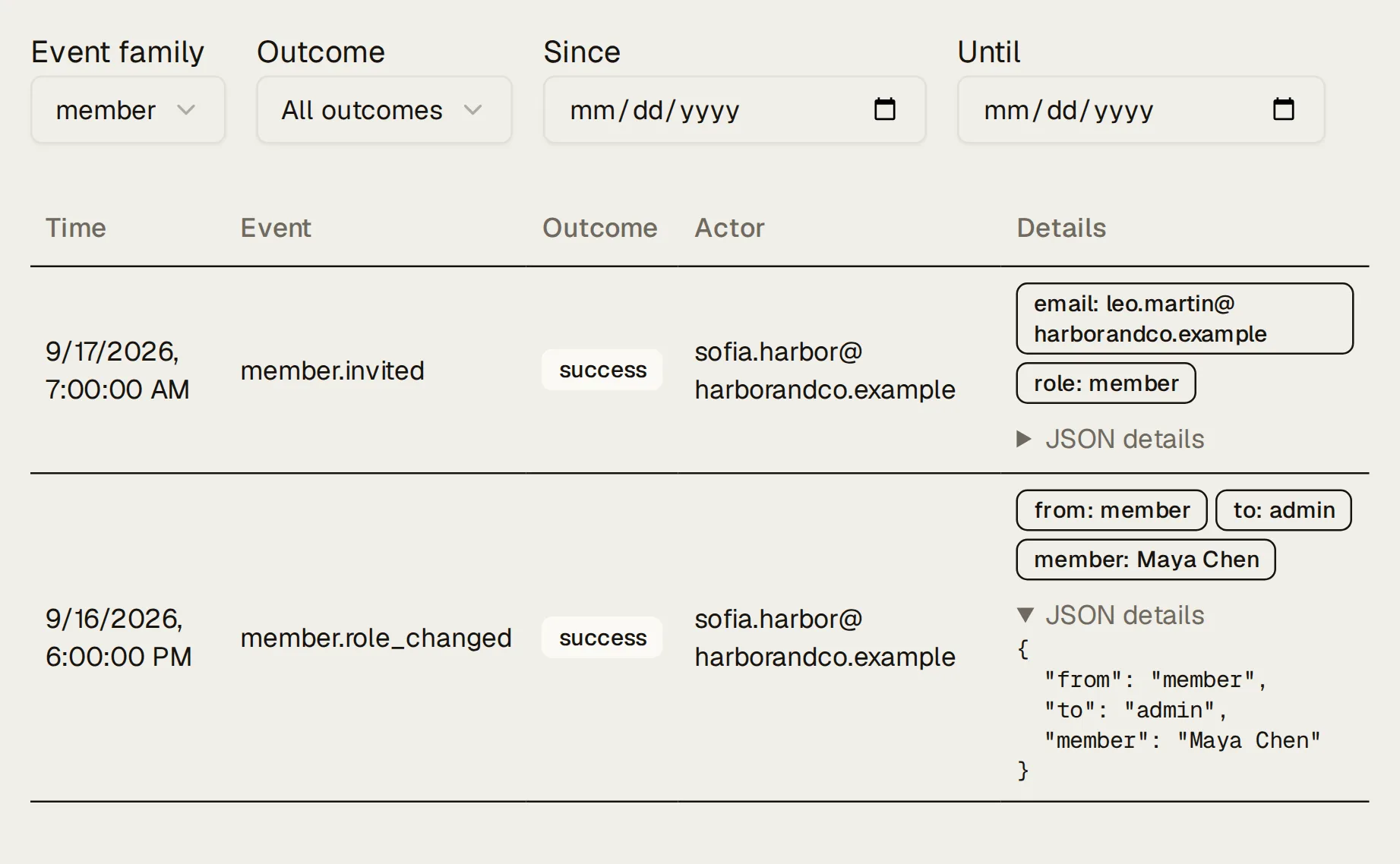
Task: Click the Since label above date field
Action: (582, 52)
